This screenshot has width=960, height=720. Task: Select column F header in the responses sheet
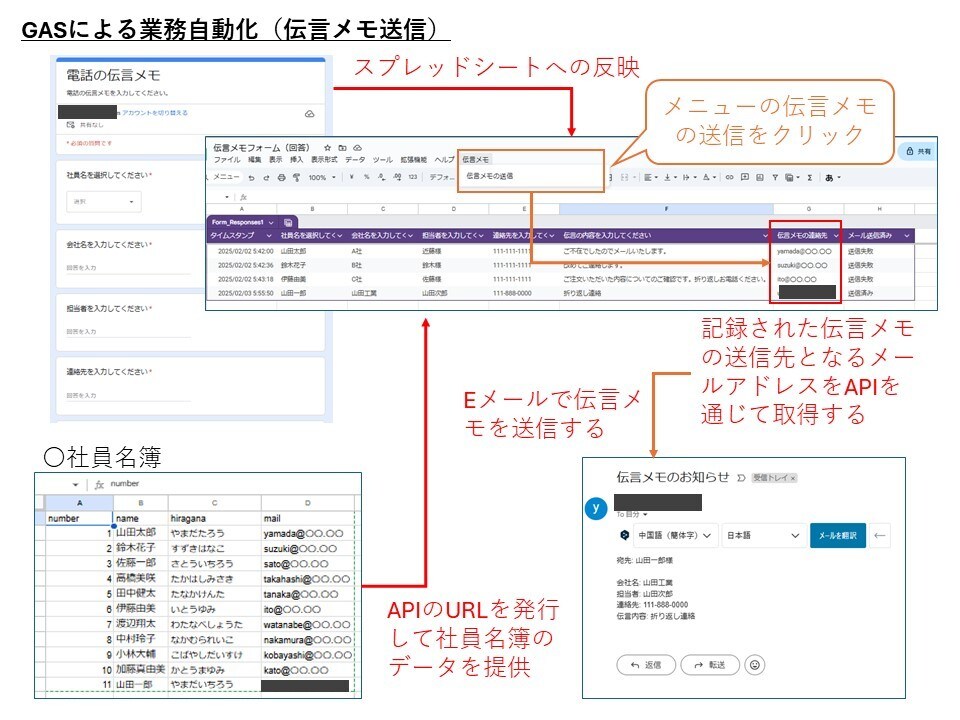[666, 209]
